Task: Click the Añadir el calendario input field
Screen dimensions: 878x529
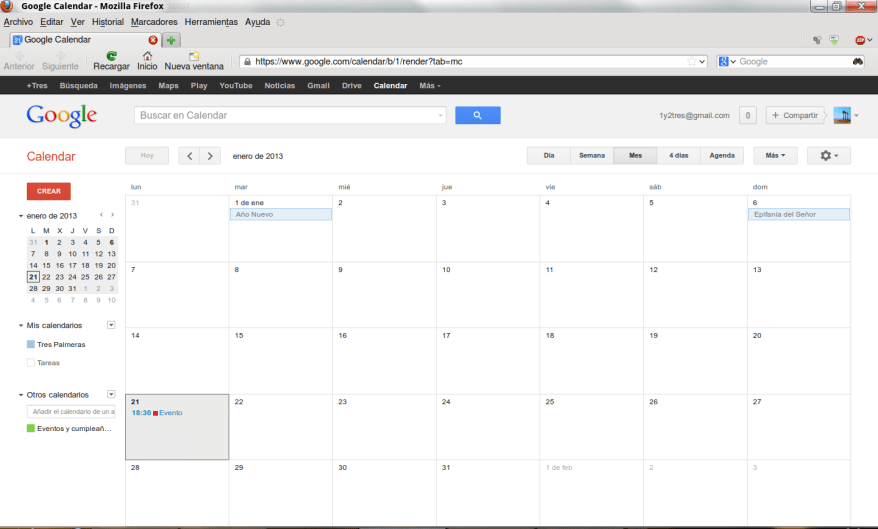Action: point(71,411)
